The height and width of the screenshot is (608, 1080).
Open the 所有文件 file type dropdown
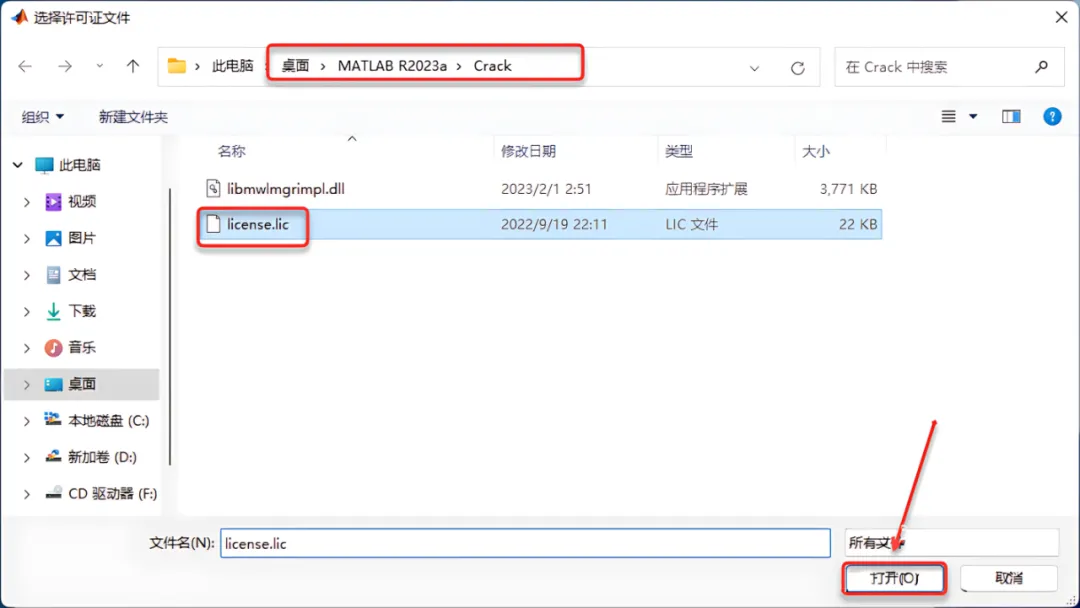tap(951, 543)
